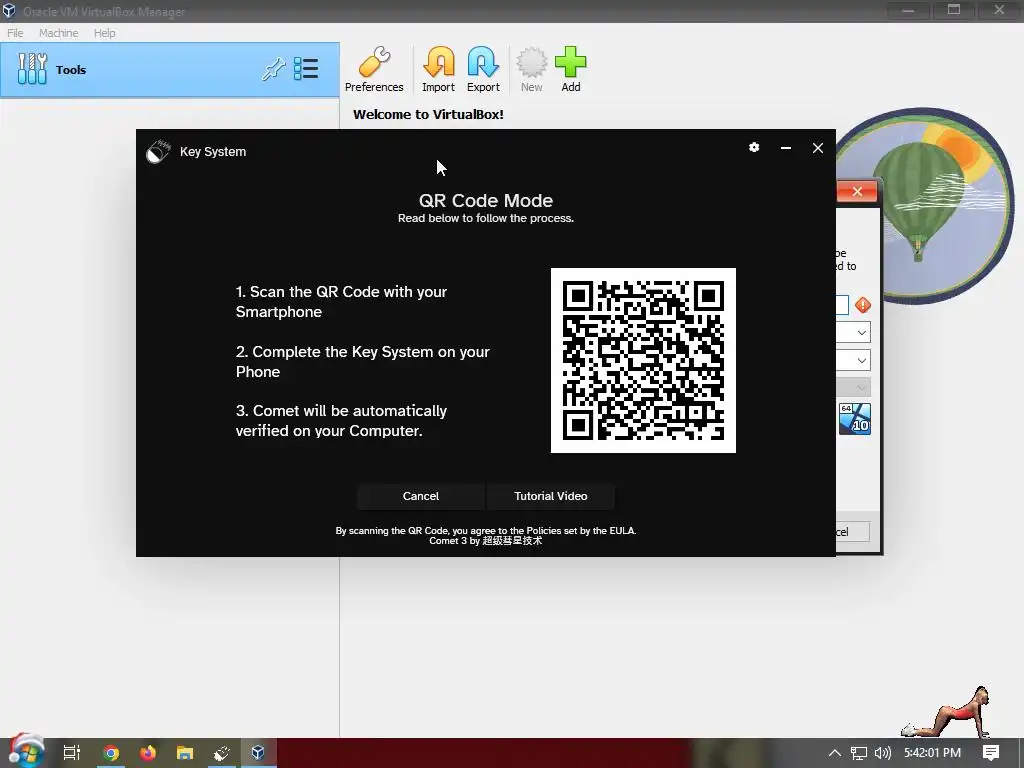Image resolution: width=1024 pixels, height=768 pixels.
Task: Click the taskbar clock 5:42:01 PM
Action: click(932, 753)
